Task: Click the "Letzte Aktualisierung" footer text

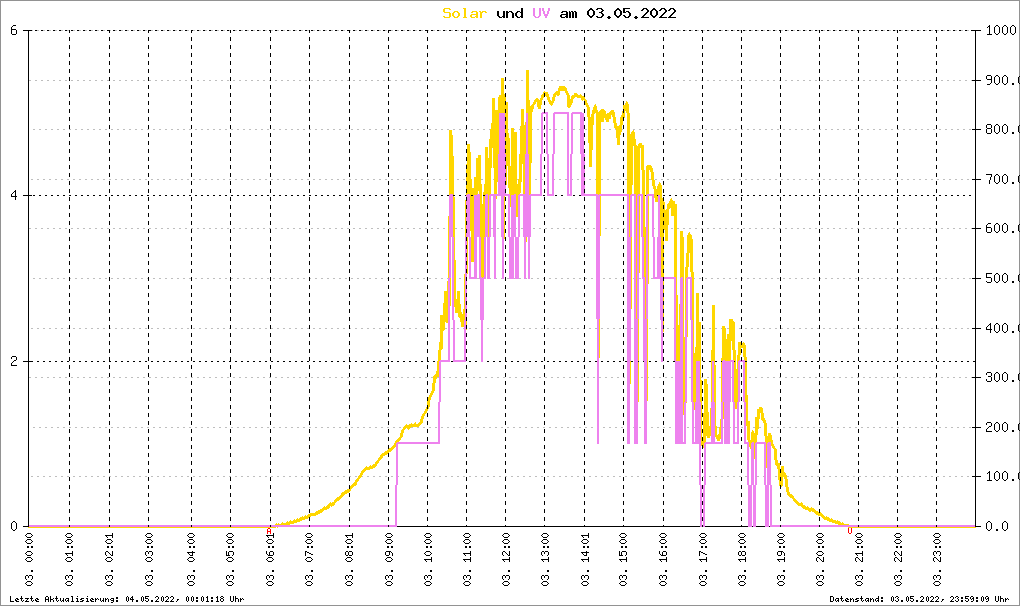Action: coord(127,599)
